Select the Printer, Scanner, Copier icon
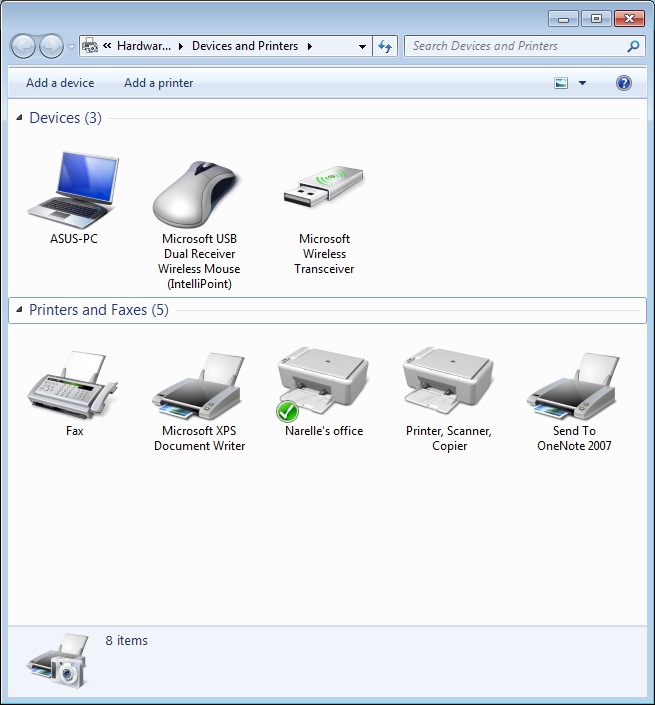This screenshot has height=705, width=655. [448, 380]
